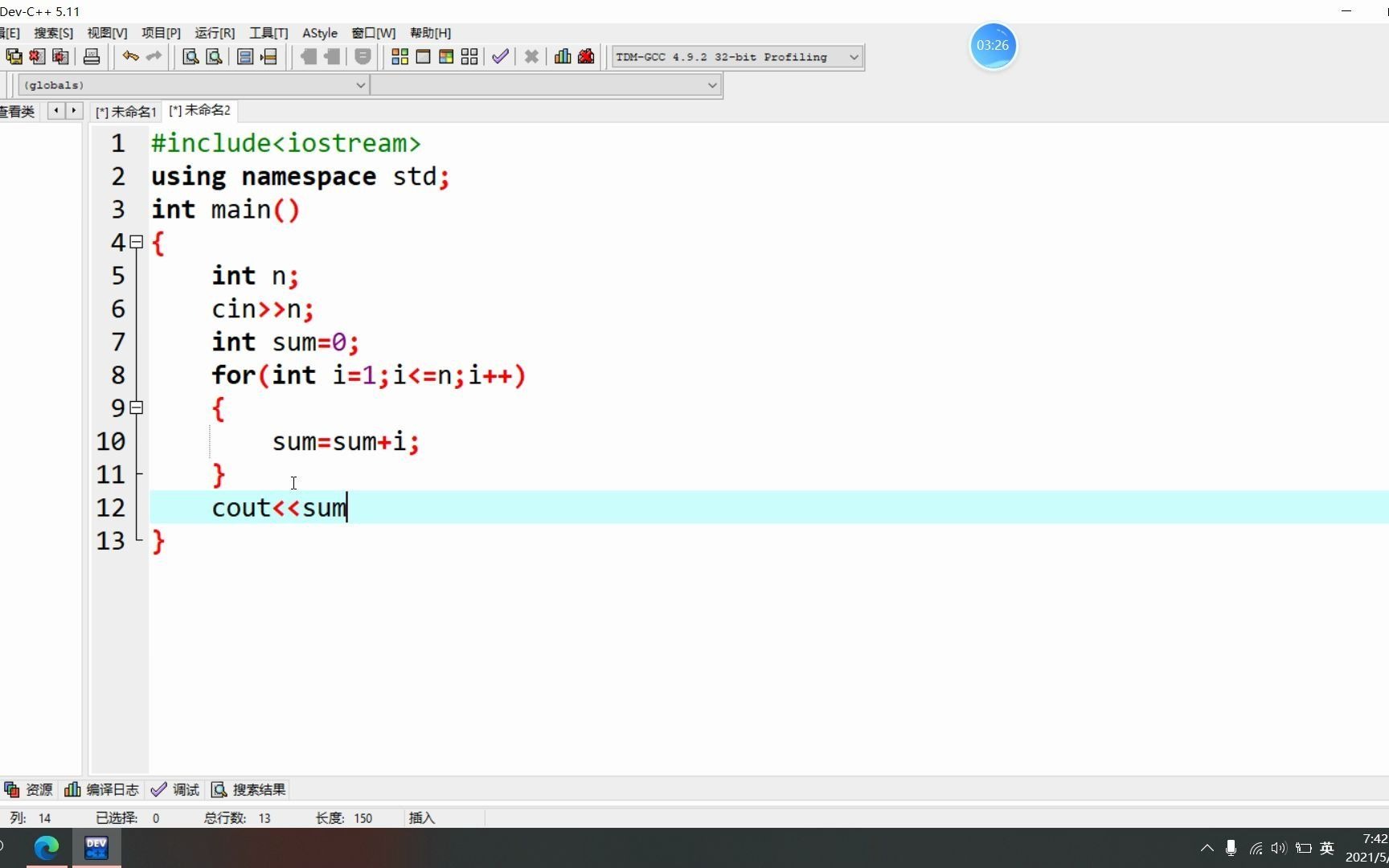This screenshot has width=1389, height=868.
Task: Open Microsoft Edge from the taskbar
Action: [x=47, y=847]
